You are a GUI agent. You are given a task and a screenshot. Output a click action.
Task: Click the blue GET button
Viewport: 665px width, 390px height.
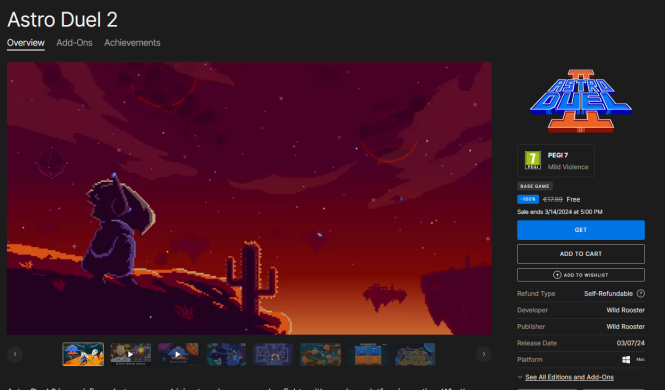tap(581, 230)
